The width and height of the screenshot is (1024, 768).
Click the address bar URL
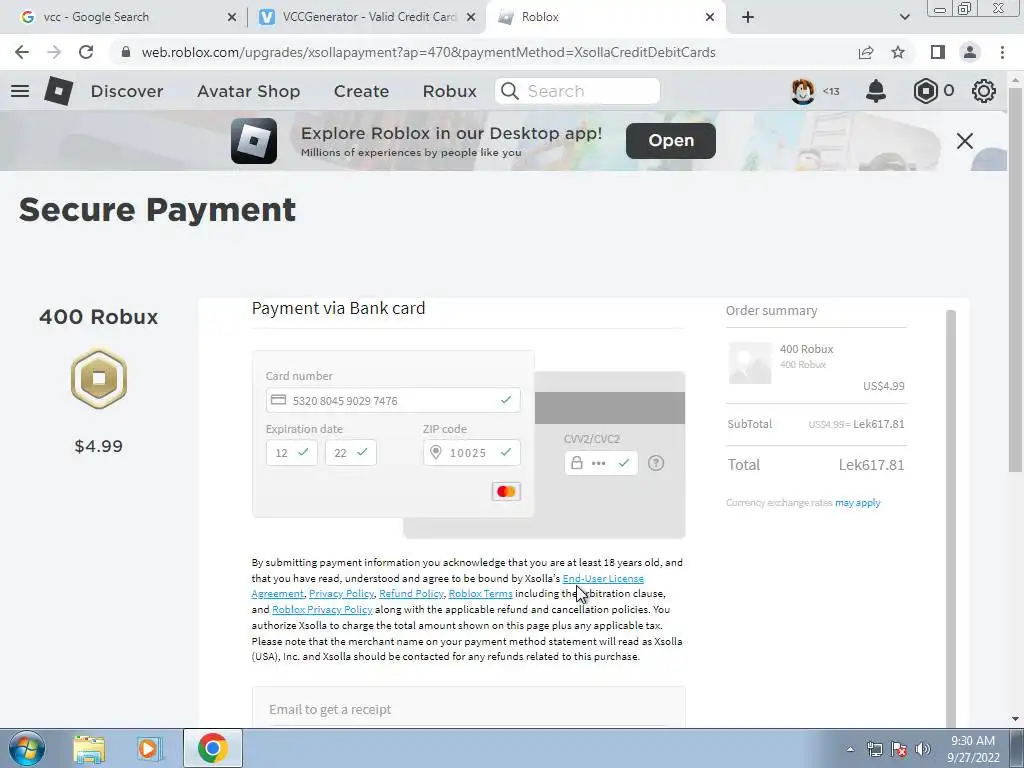click(428, 52)
